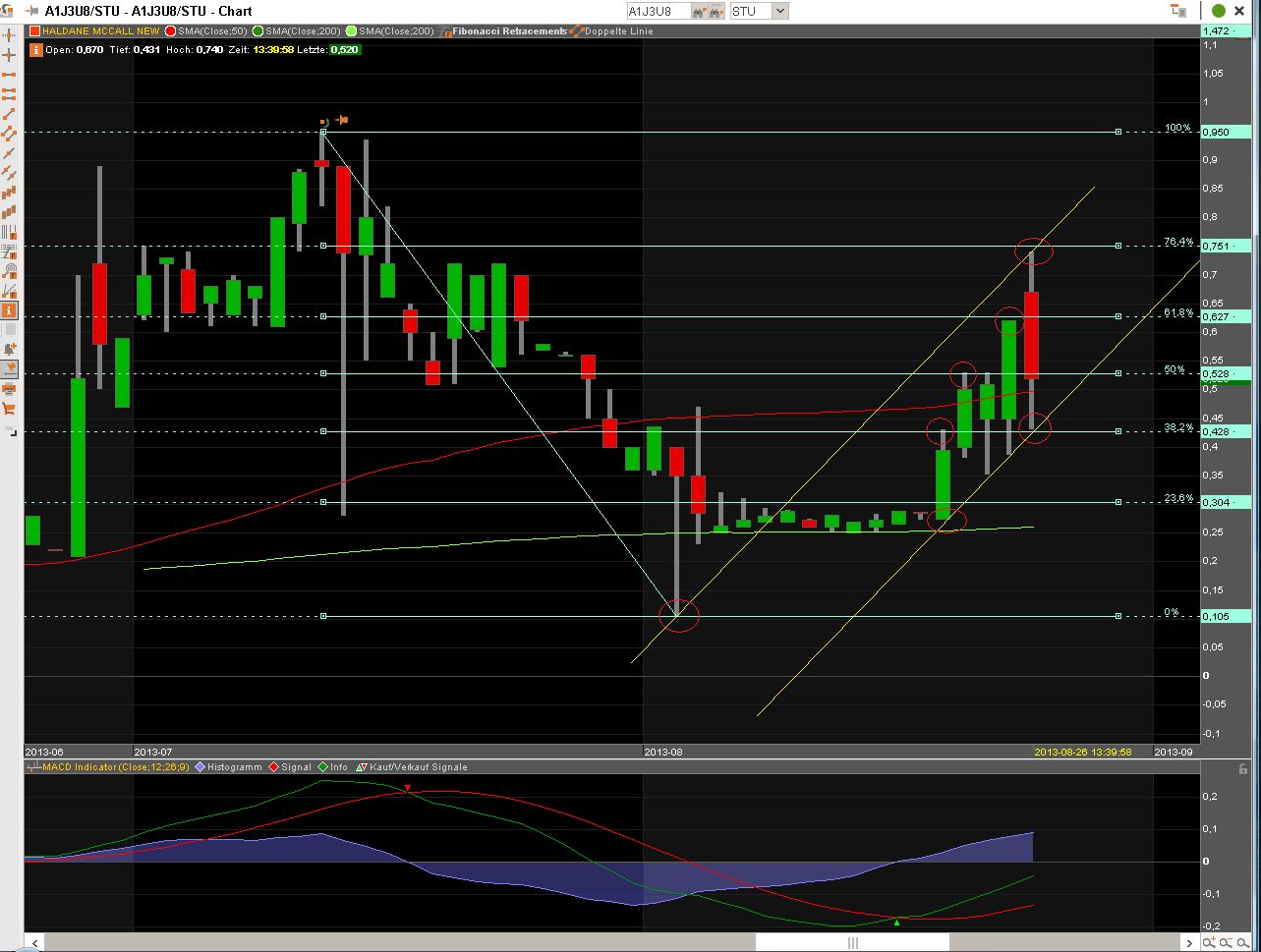Click the left scroll arrow of the chart
The image size is (1261, 952).
pyautogui.click(x=35, y=943)
